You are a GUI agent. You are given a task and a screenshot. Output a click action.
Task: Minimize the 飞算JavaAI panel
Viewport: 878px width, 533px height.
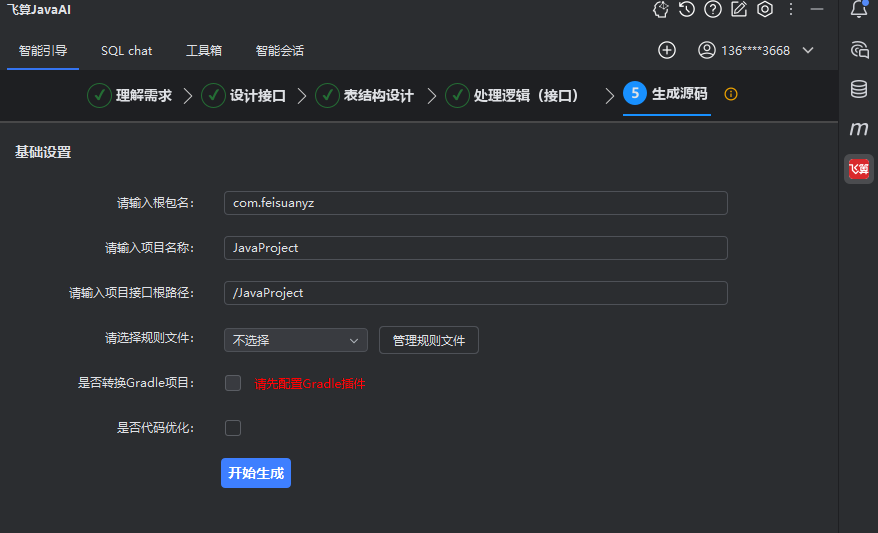[817, 10]
